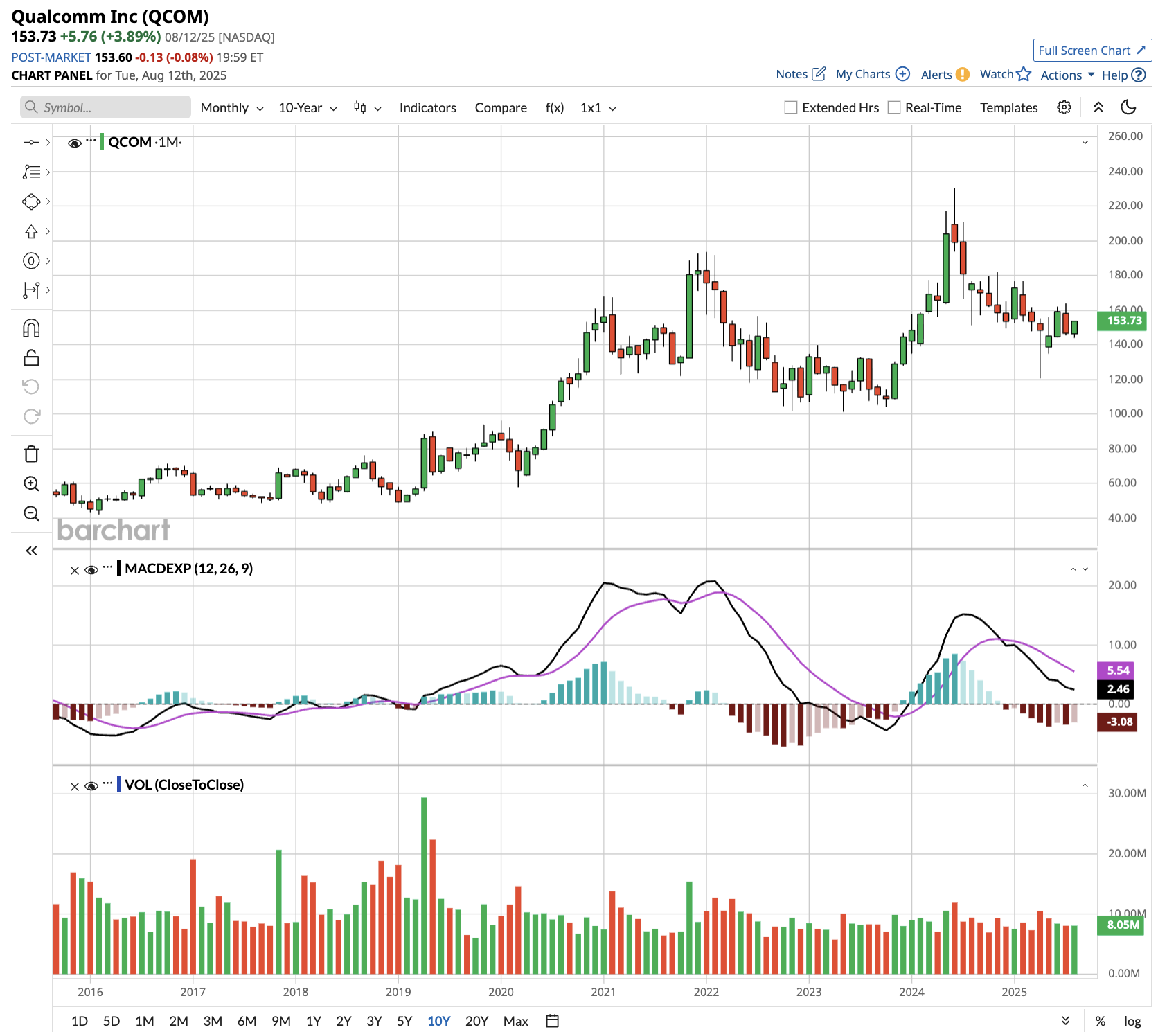Select the 1D time range
1176x1032 pixels.
tap(80, 1021)
